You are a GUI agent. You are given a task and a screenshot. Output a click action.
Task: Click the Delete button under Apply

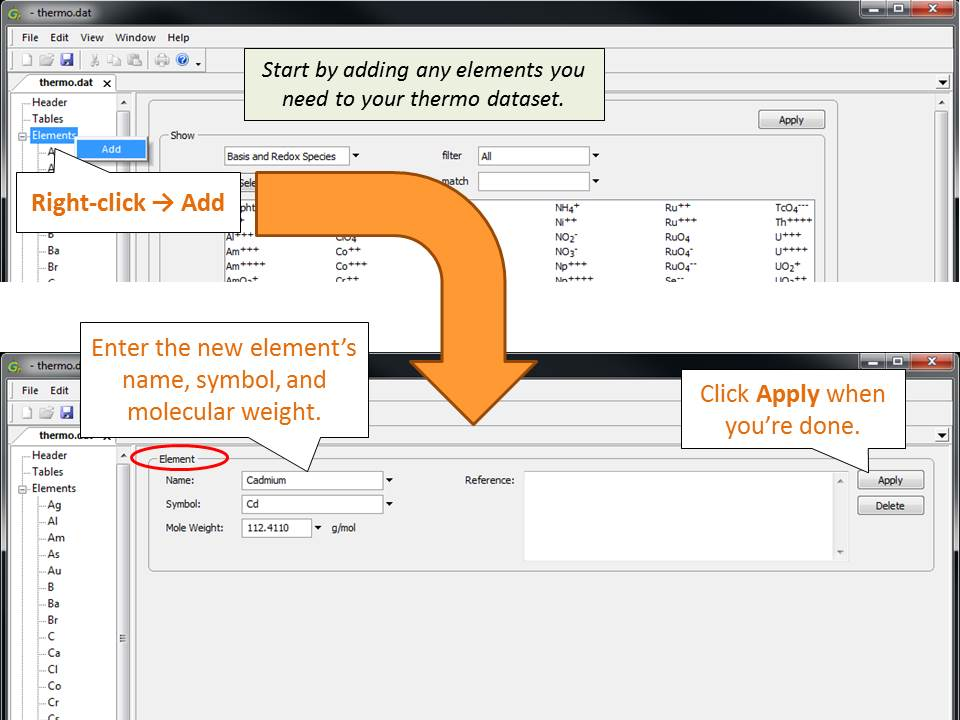tap(890, 506)
